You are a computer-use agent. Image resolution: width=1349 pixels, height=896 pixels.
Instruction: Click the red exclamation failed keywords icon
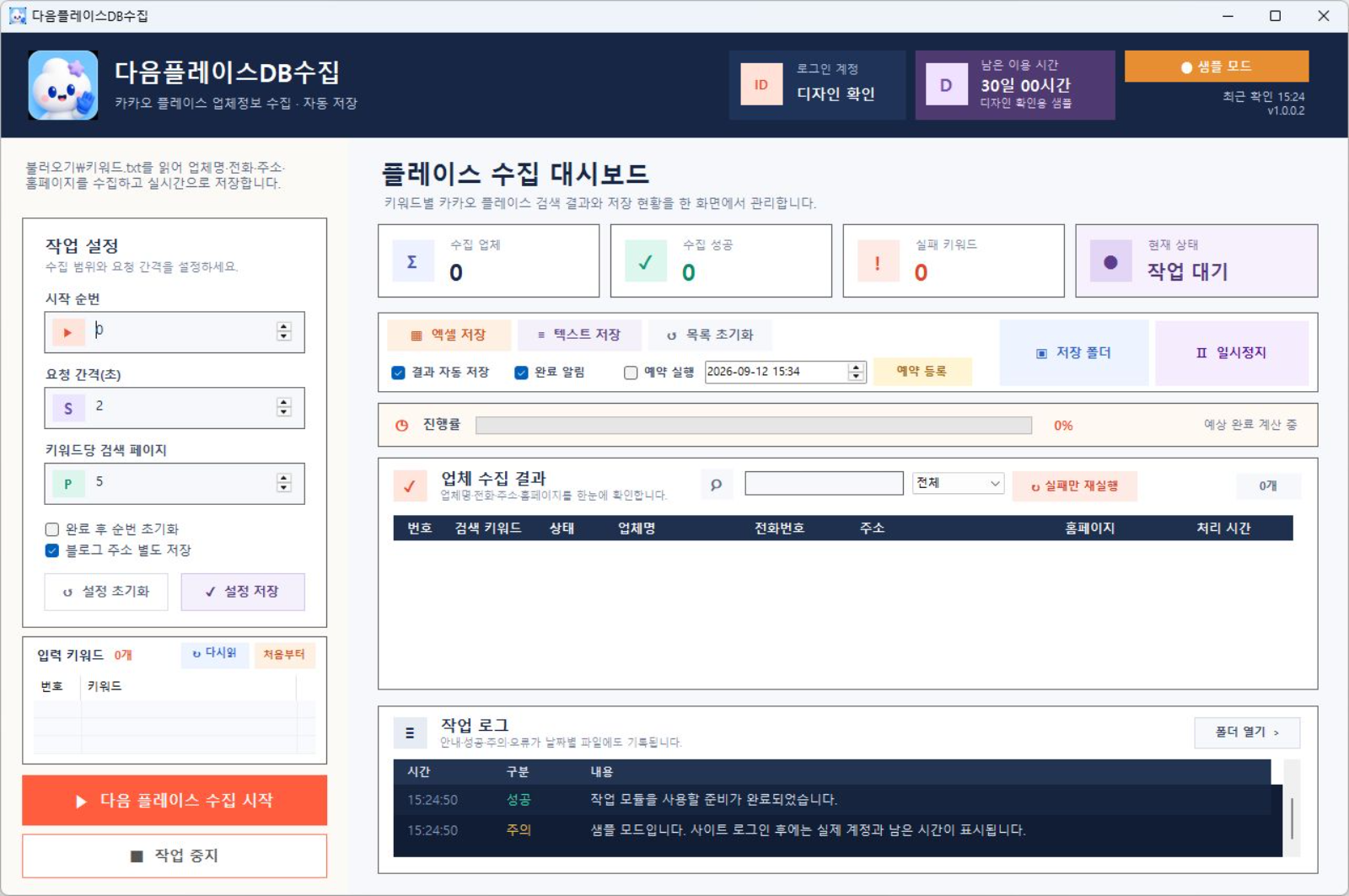[879, 261]
